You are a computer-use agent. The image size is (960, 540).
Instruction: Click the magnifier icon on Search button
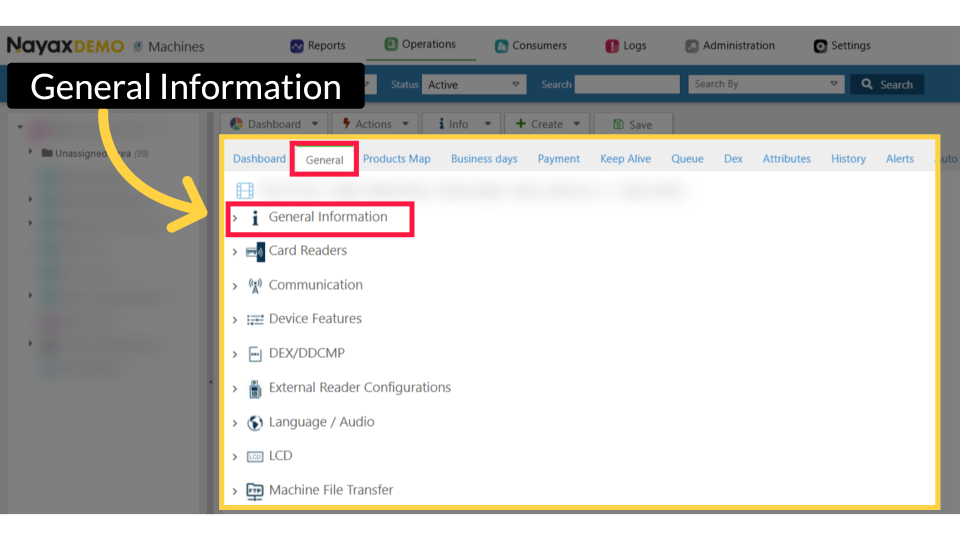(x=867, y=84)
